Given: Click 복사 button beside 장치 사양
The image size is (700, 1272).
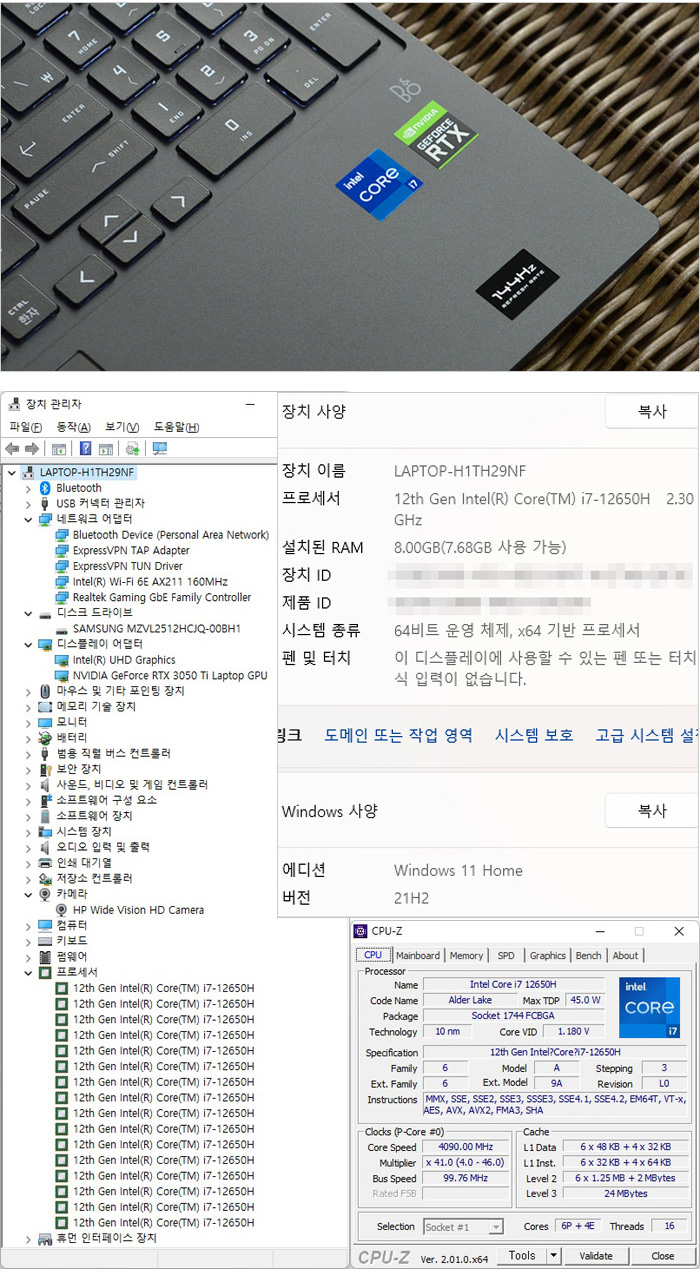Looking at the screenshot, I should [652, 411].
